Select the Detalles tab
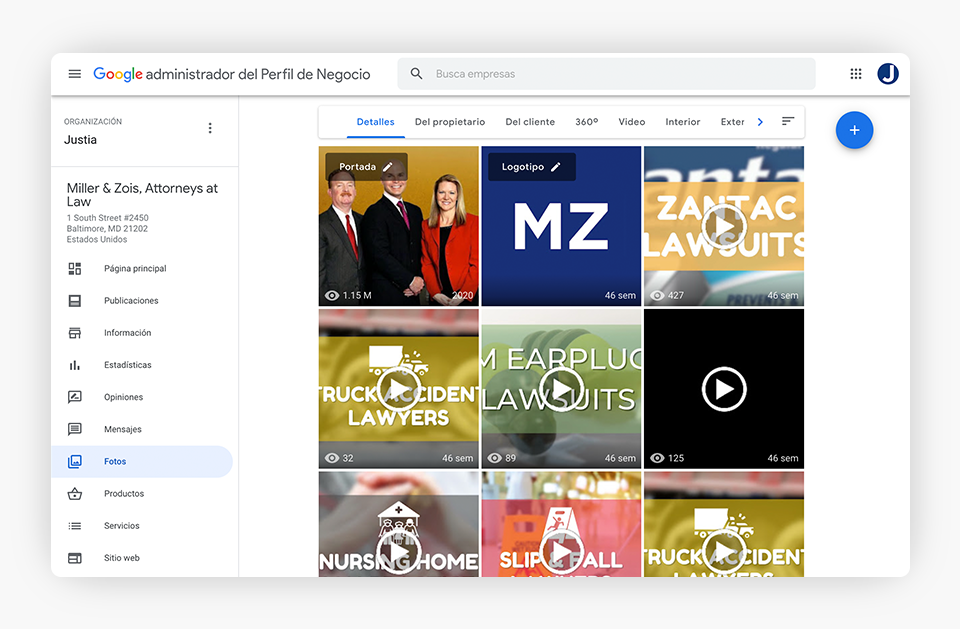 (x=375, y=122)
